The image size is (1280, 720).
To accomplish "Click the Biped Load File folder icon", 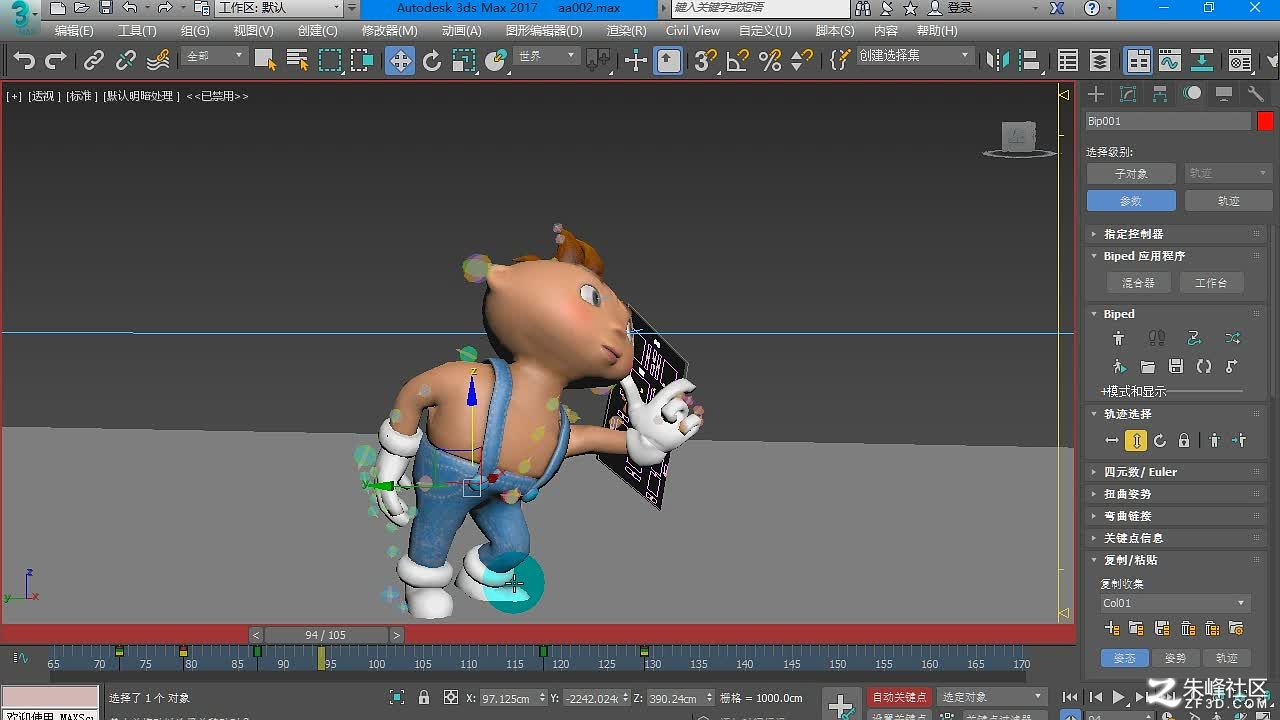I will tap(1148, 367).
